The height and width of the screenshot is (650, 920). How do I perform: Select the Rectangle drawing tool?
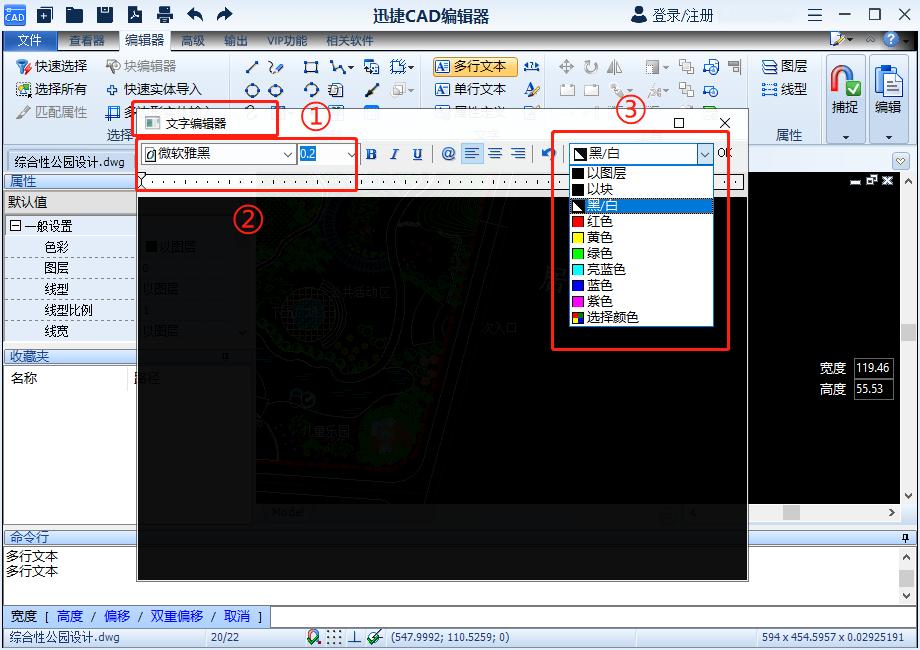tap(311, 67)
